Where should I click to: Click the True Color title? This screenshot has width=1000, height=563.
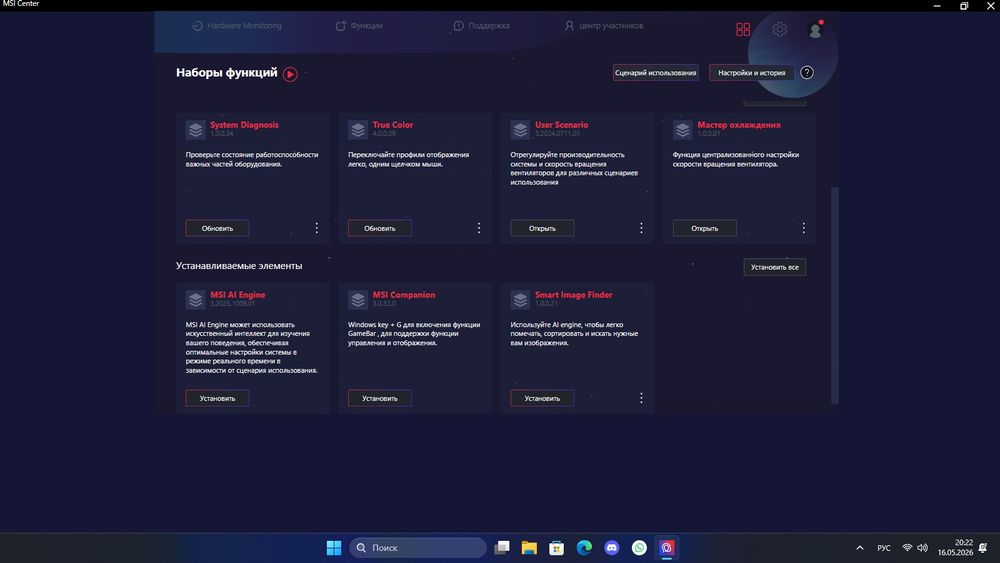pyautogui.click(x=393, y=125)
